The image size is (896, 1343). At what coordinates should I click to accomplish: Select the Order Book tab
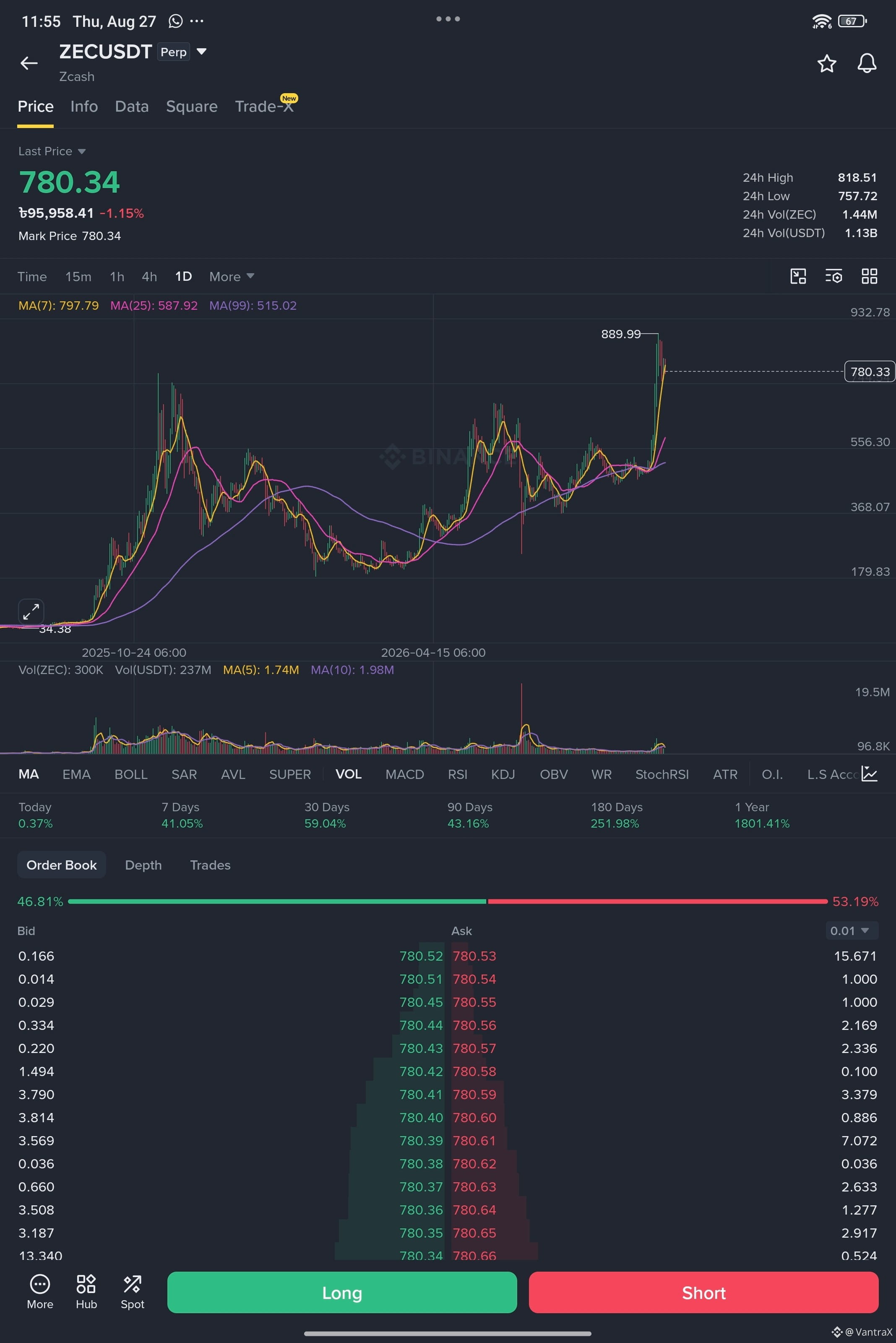click(x=62, y=865)
